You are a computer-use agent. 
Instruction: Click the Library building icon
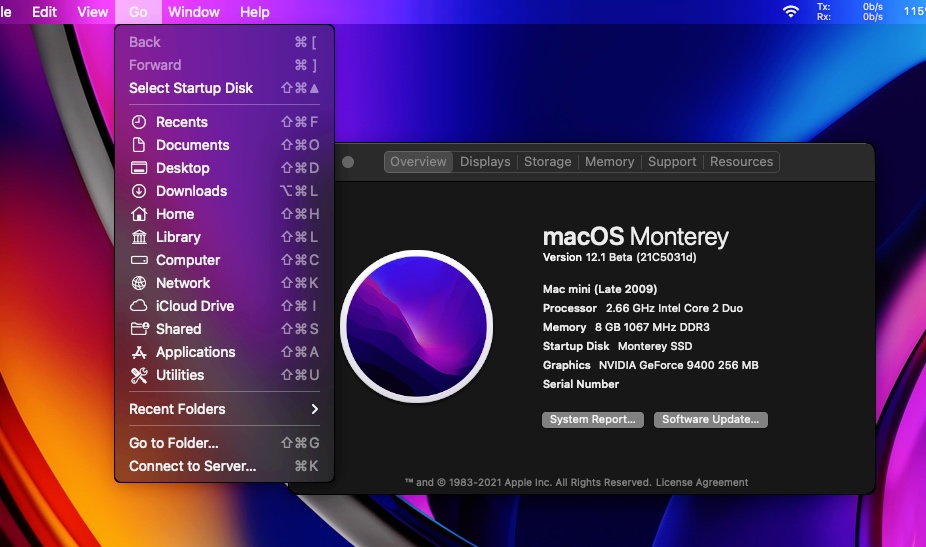click(x=139, y=237)
